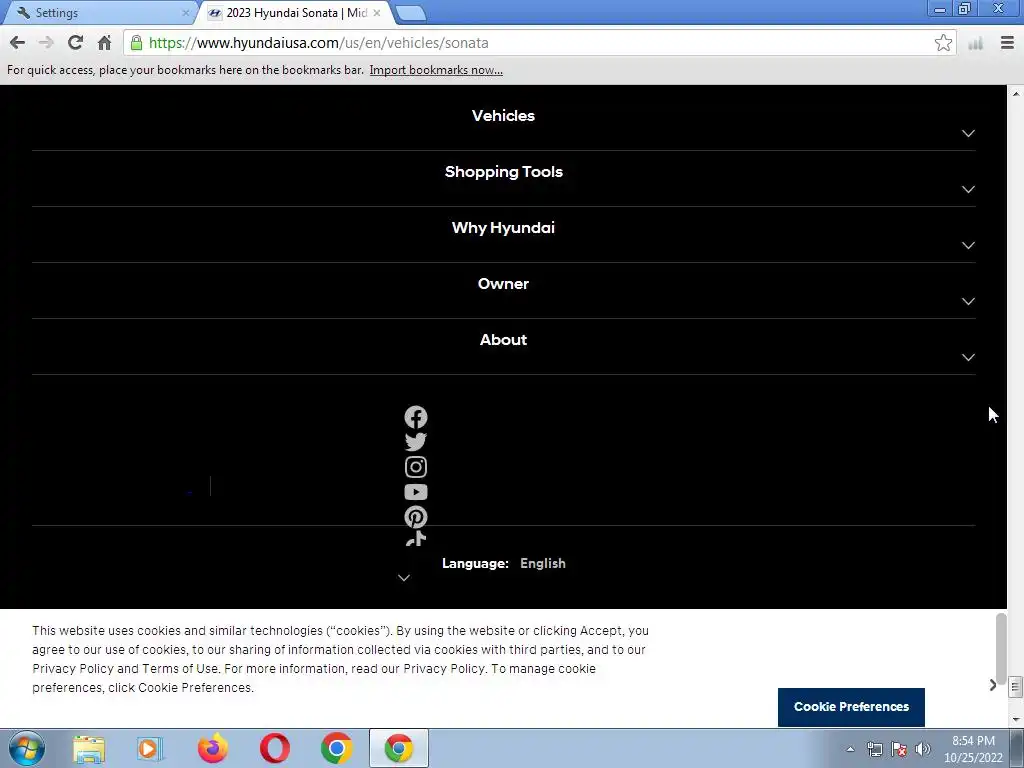Viewport: 1024px width, 768px height.
Task: Launch Firefox from the taskbar
Action: (213, 748)
